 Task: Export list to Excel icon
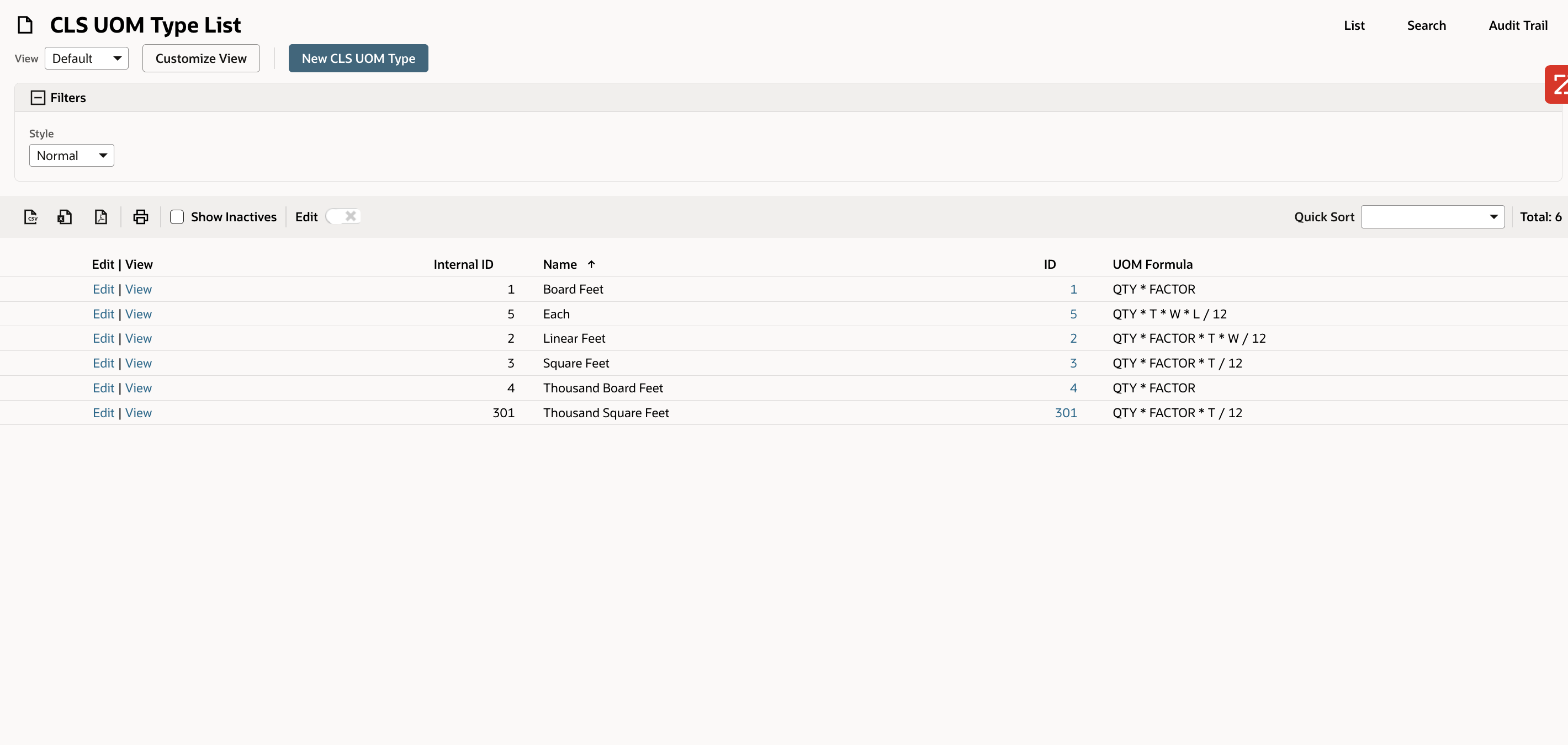[x=65, y=217]
